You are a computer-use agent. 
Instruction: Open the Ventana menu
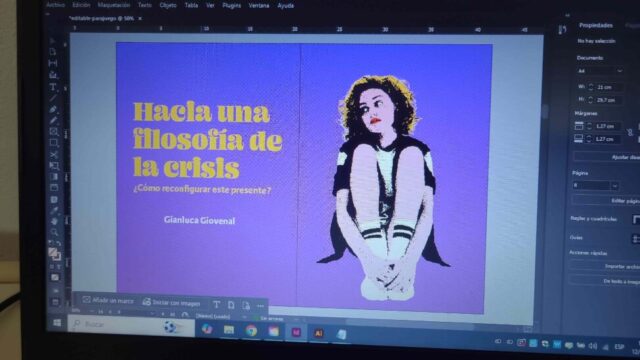259,6
